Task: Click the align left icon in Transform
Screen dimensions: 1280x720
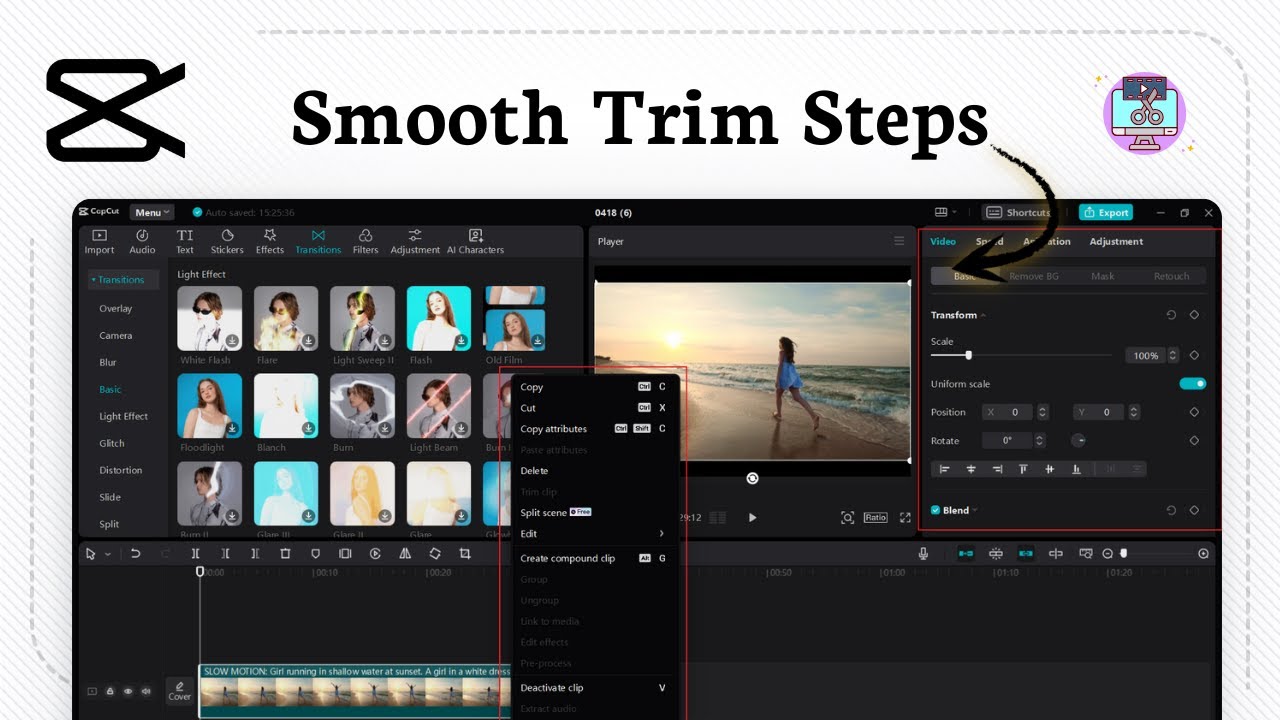Action: (944, 469)
